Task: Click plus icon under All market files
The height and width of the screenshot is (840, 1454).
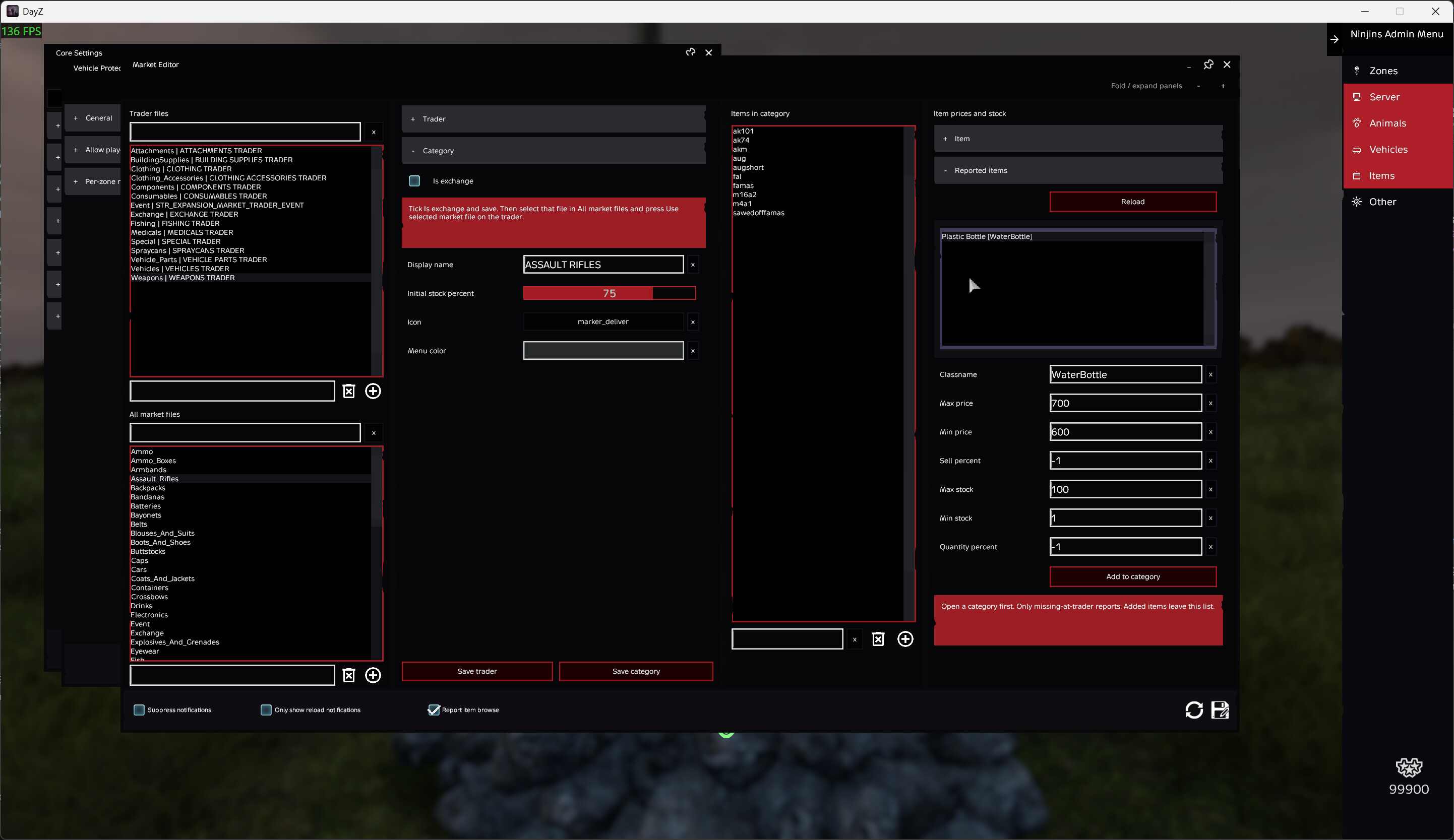Action: tap(373, 675)
